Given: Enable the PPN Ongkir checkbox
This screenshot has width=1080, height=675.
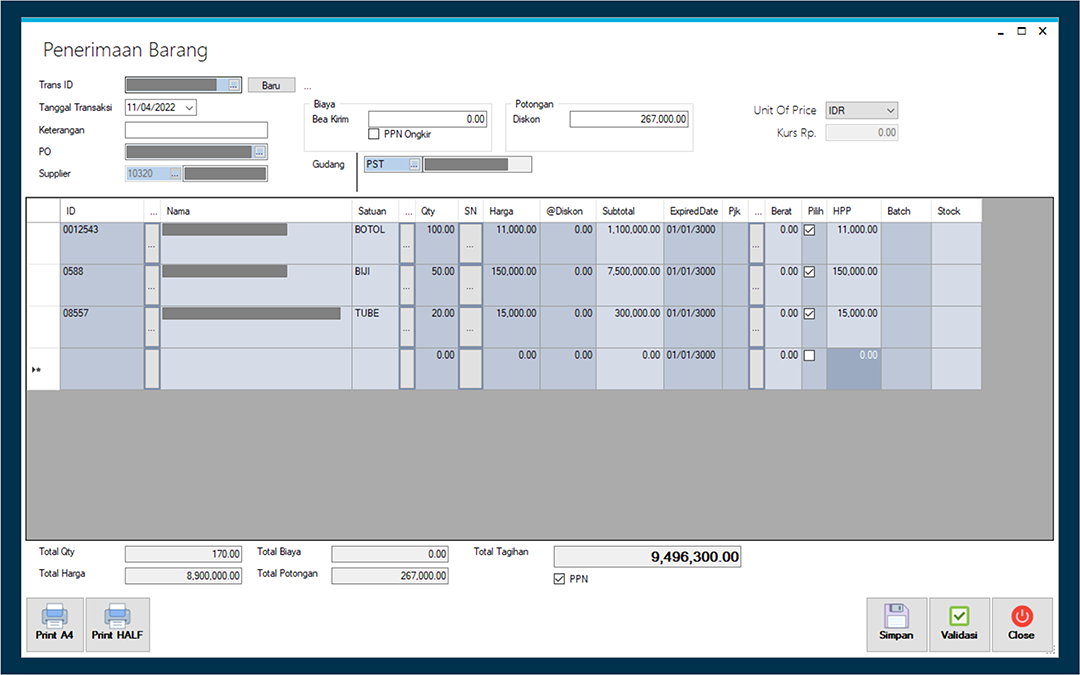Looking at the screenshot, I should [x=374, y=134].
